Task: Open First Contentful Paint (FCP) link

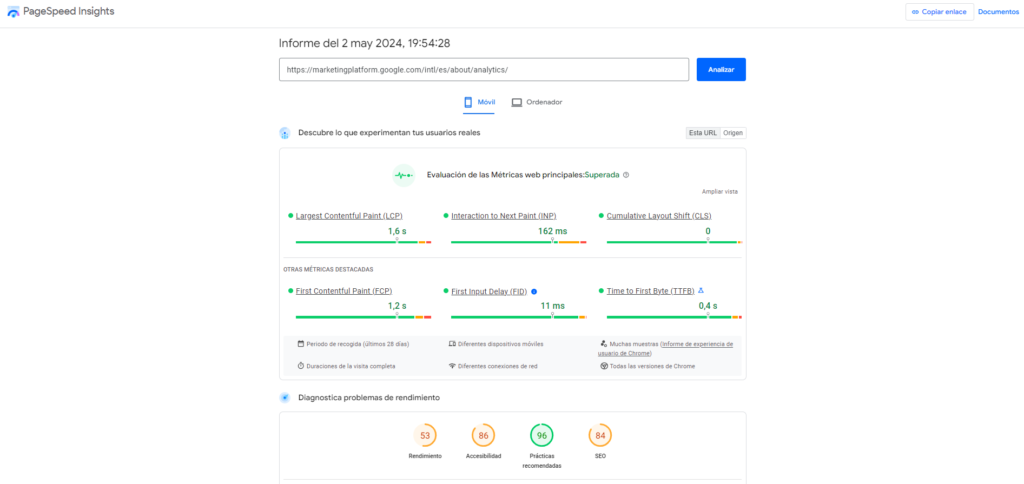Action: click(344, 291)
